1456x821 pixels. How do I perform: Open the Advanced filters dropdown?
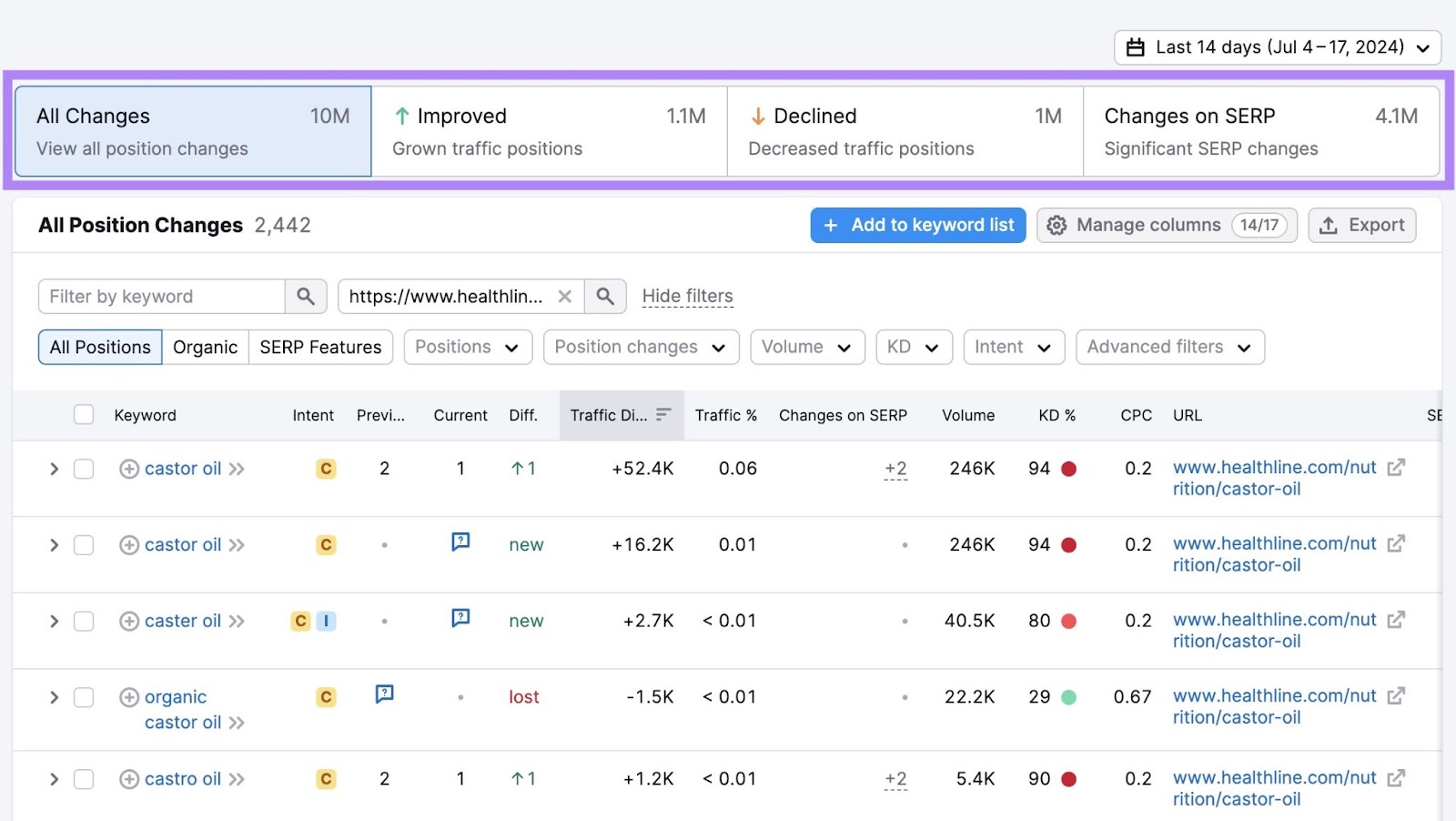(1168, 347)
